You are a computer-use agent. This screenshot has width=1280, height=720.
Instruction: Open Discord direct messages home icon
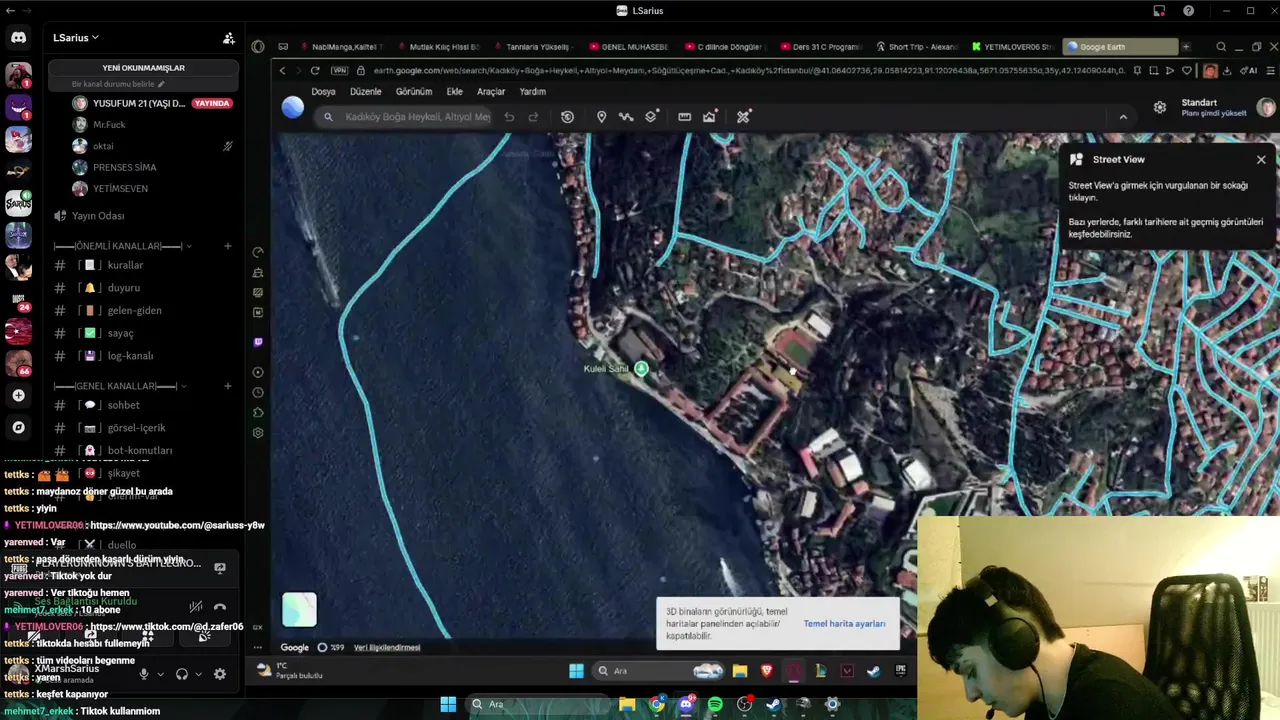coord(18,38)
